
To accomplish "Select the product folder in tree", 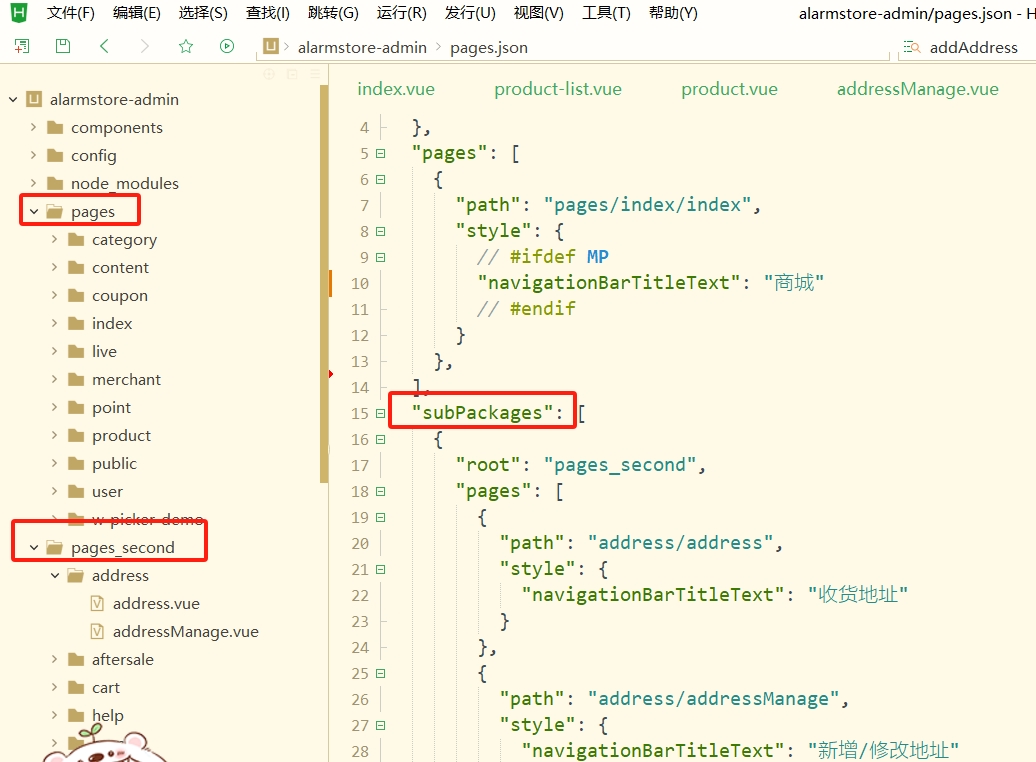I will pos(121,435).
